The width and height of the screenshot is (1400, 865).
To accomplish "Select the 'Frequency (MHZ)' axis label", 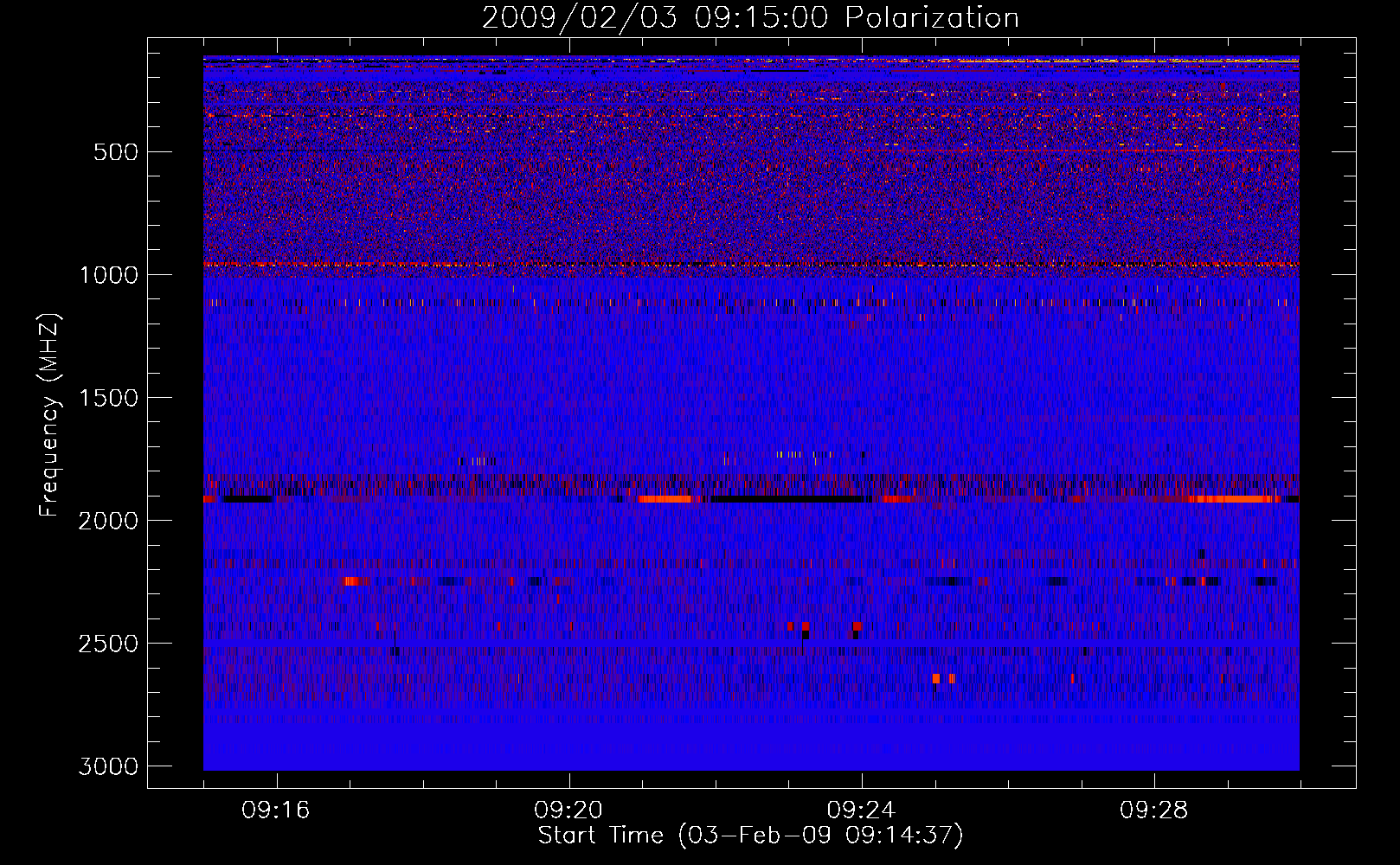I will pos(50,415).
